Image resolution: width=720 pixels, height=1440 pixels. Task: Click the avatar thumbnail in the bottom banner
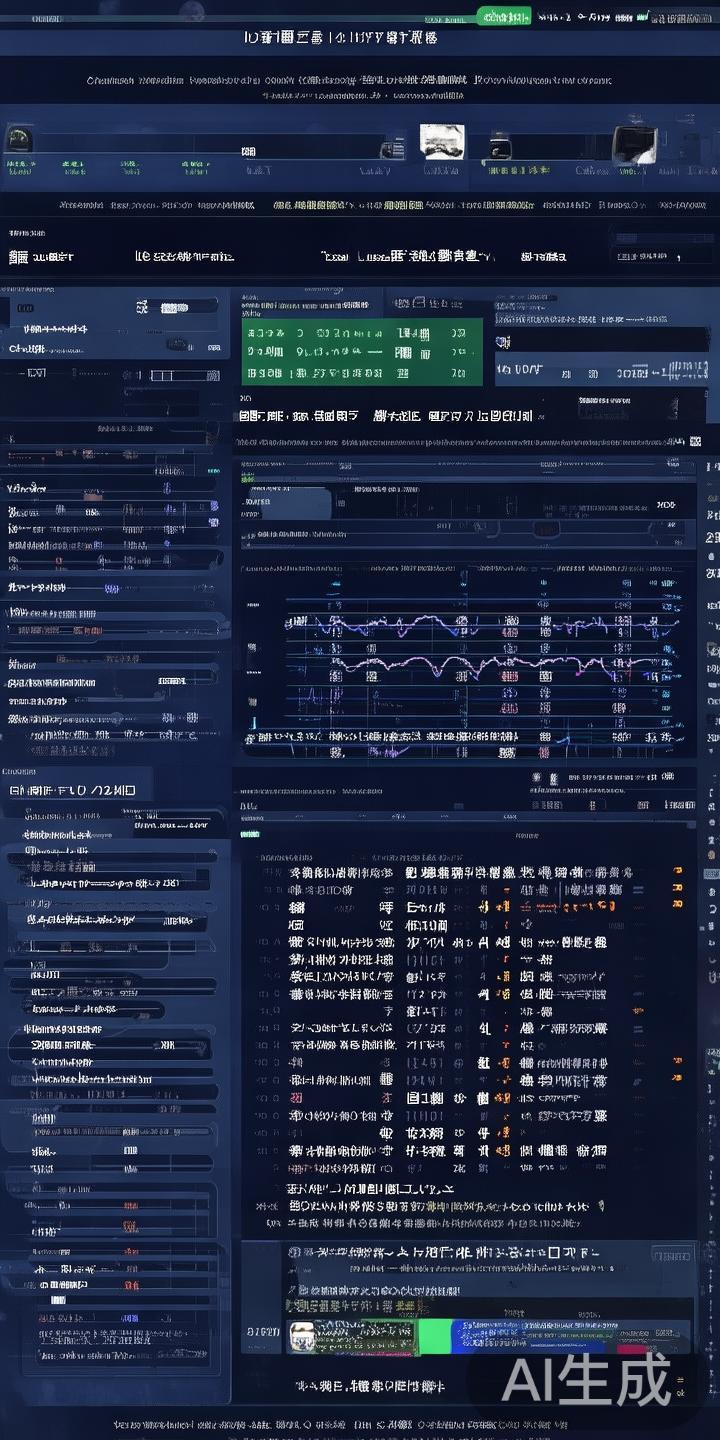[x=302, y=1334]
